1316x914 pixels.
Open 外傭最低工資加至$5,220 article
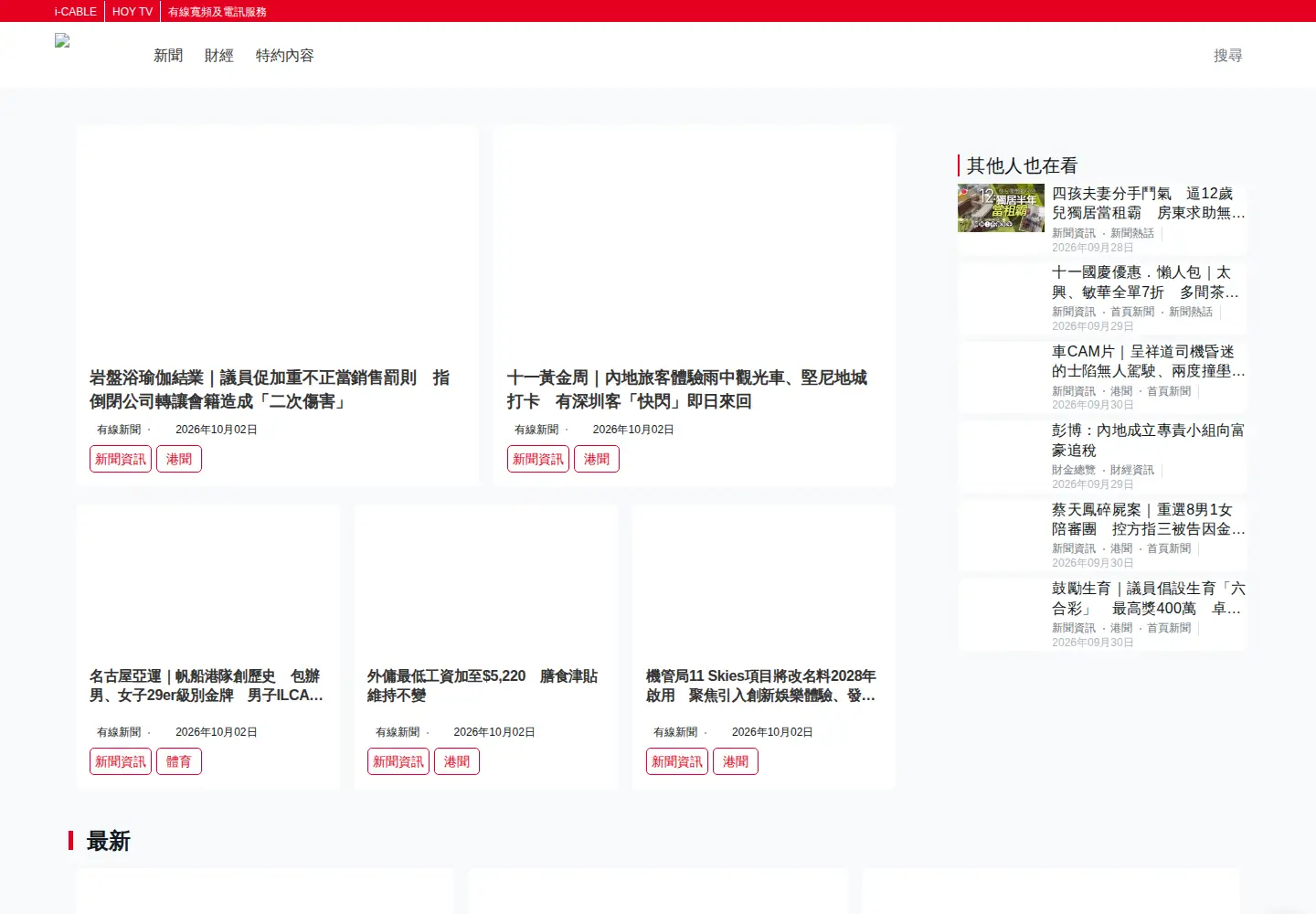483,685
